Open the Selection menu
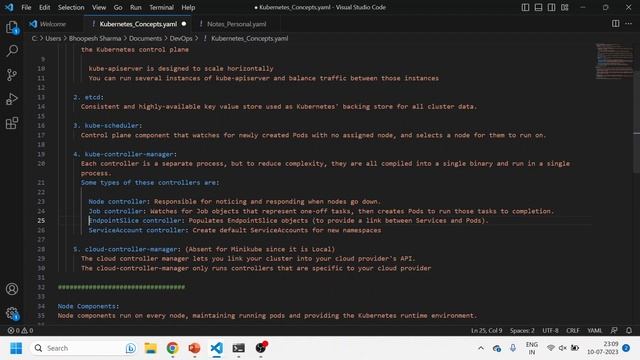This screenshot has height=360, width=640. [71, 7]
